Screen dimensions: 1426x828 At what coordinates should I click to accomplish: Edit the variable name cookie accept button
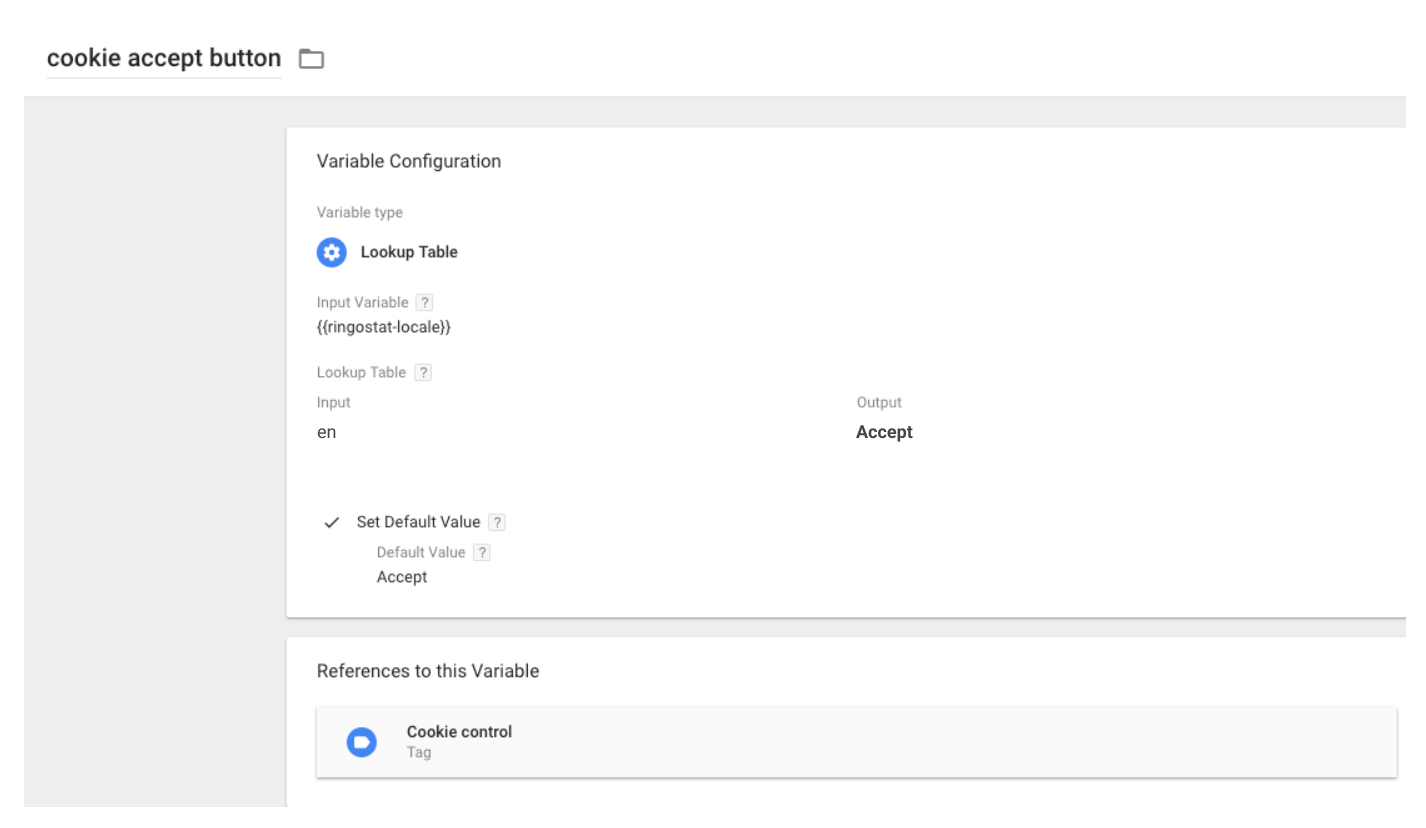coord(164,58)
